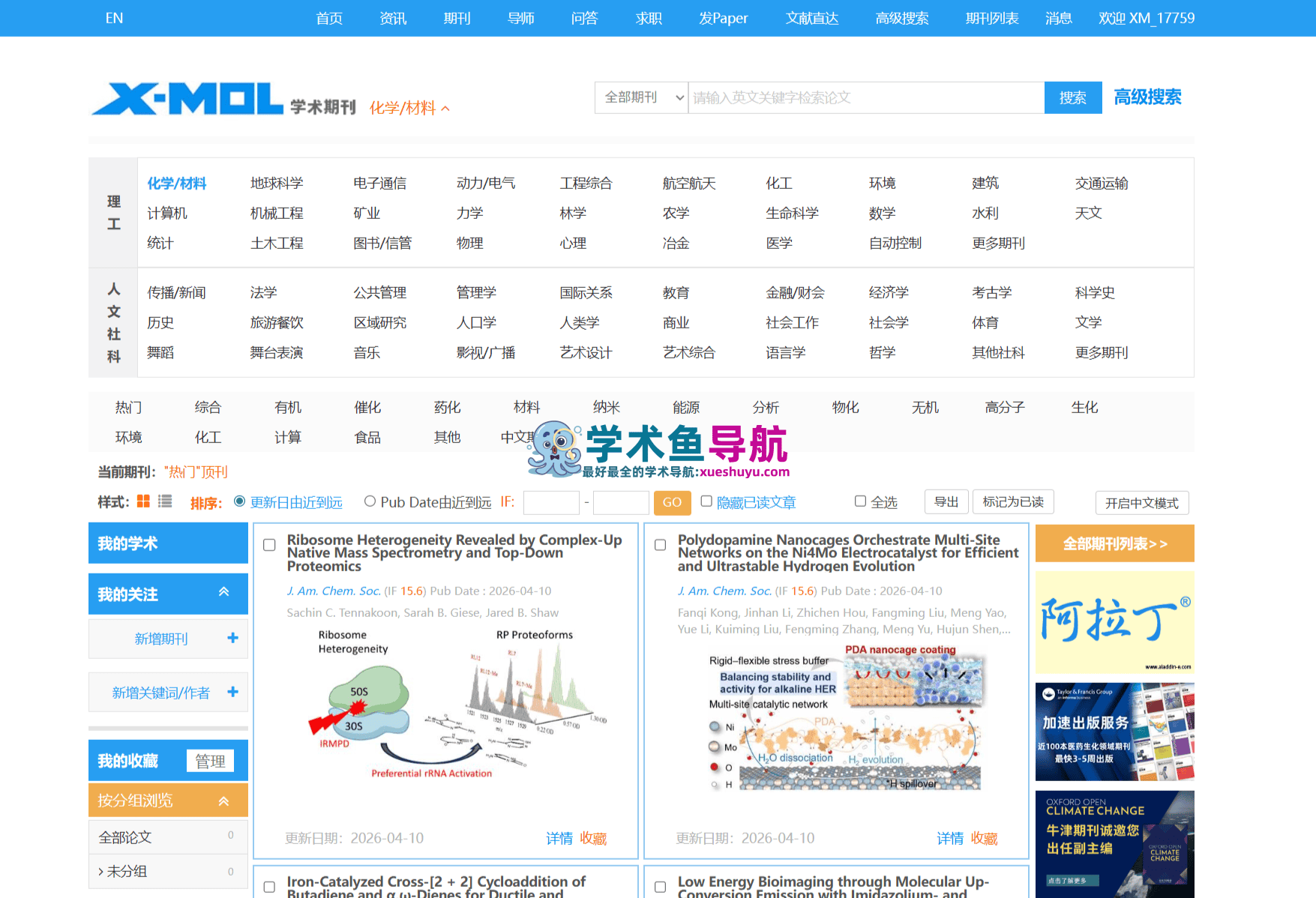1316x898 pixels.
Task: Expand the 未分组 tree item
Action: click(101, 871)
